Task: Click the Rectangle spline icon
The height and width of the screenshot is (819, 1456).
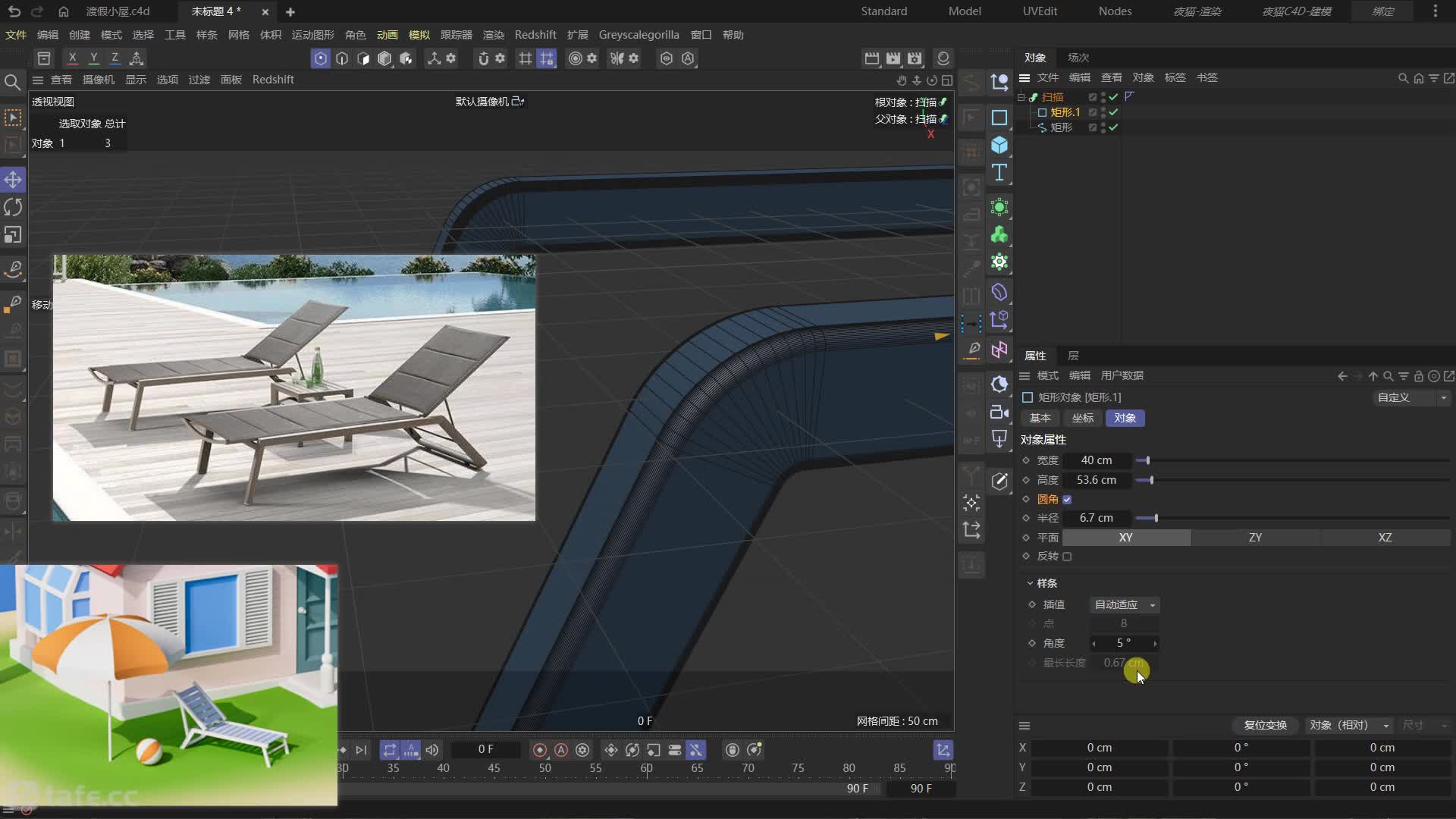Action: pyautogui.click(x=999, y=118)
